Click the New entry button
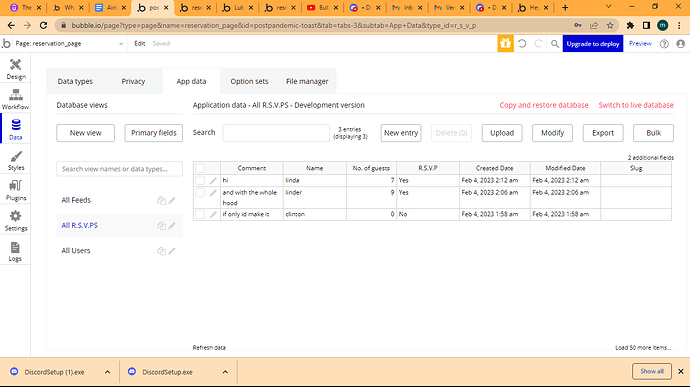This screenshot has width=690, height=387. 401,133
